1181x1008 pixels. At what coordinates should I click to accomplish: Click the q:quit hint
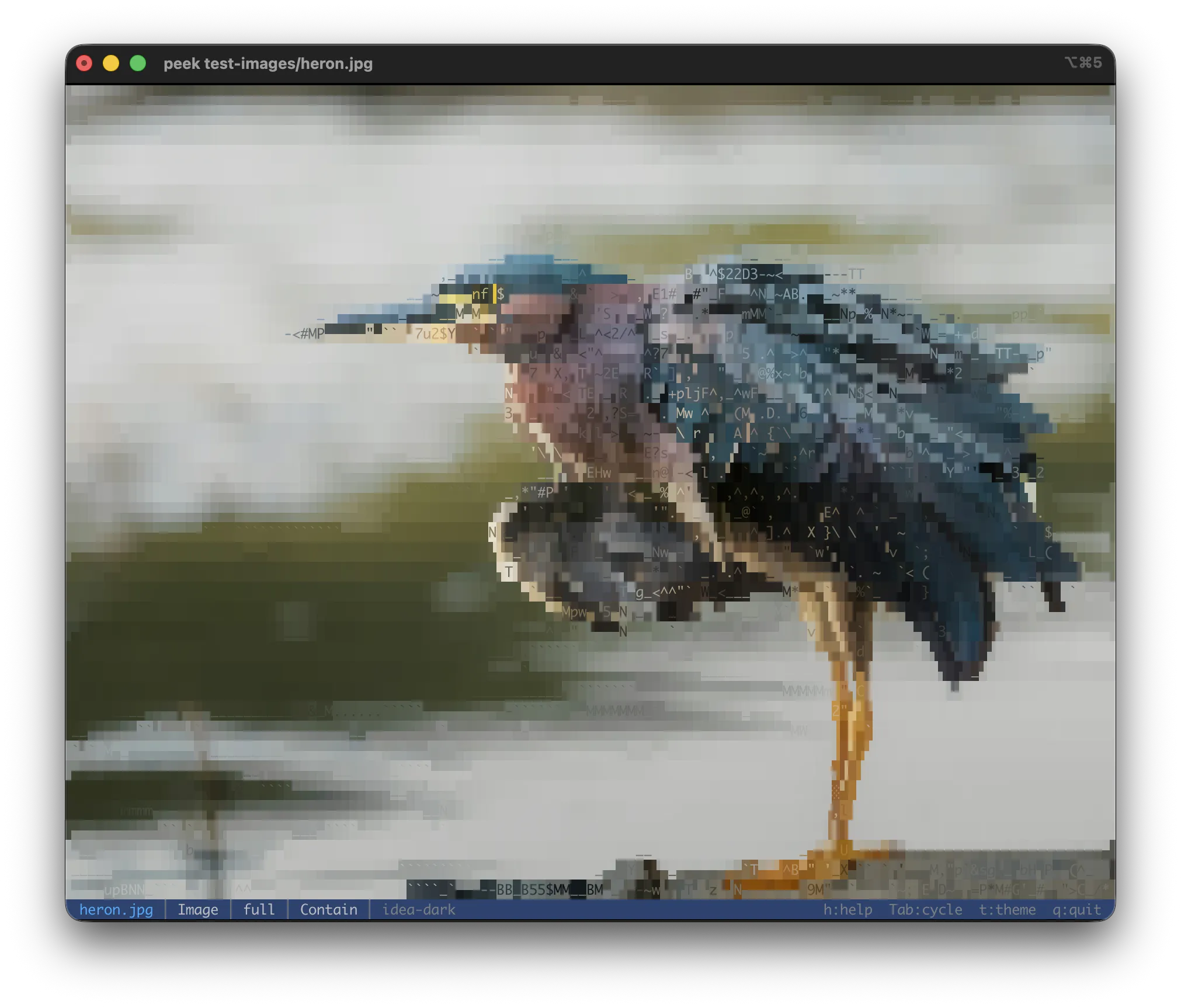[x=1076, y=909]
